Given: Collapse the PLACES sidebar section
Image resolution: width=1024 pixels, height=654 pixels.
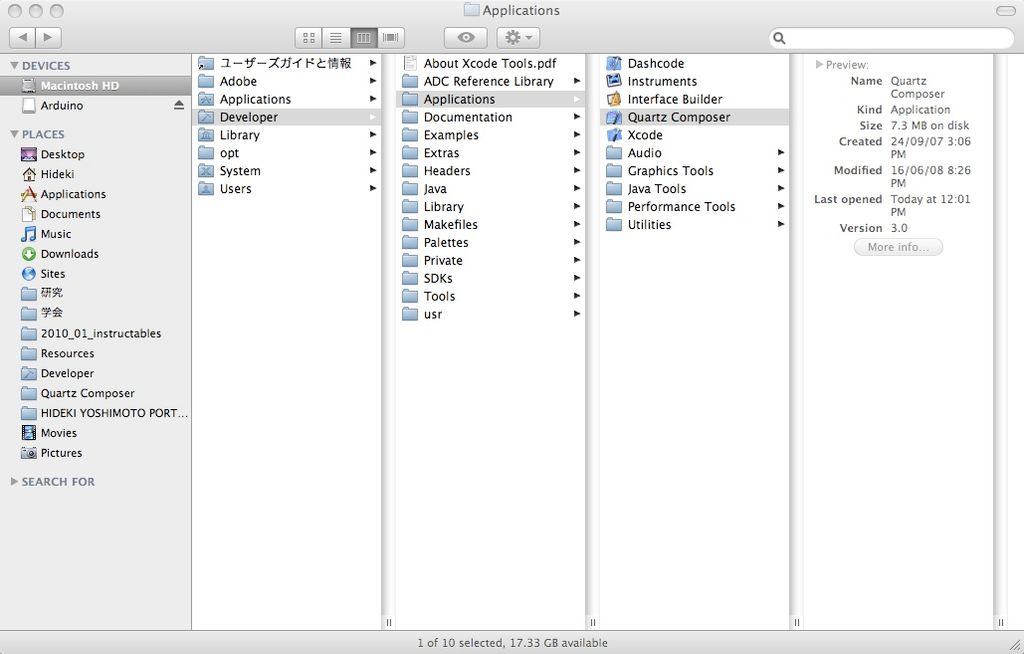Looking at the screenshot, I should [14, 134].
